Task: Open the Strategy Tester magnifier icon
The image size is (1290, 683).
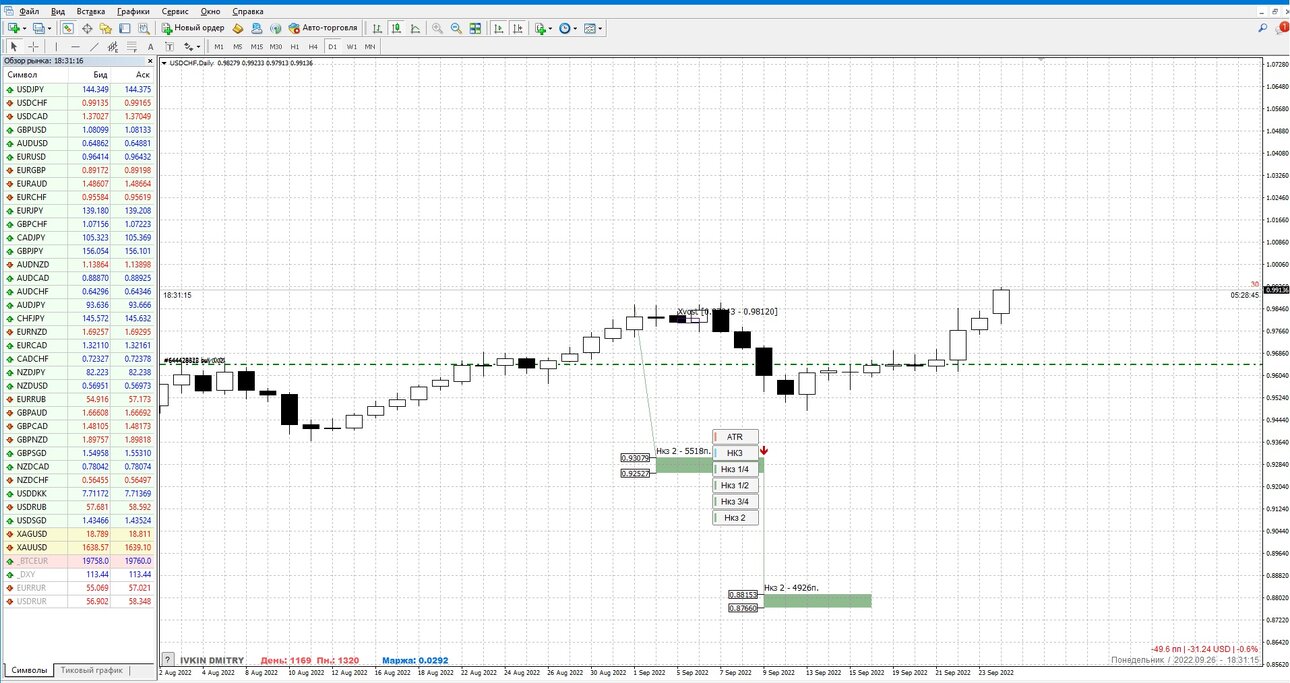Action: pos(143,28)
